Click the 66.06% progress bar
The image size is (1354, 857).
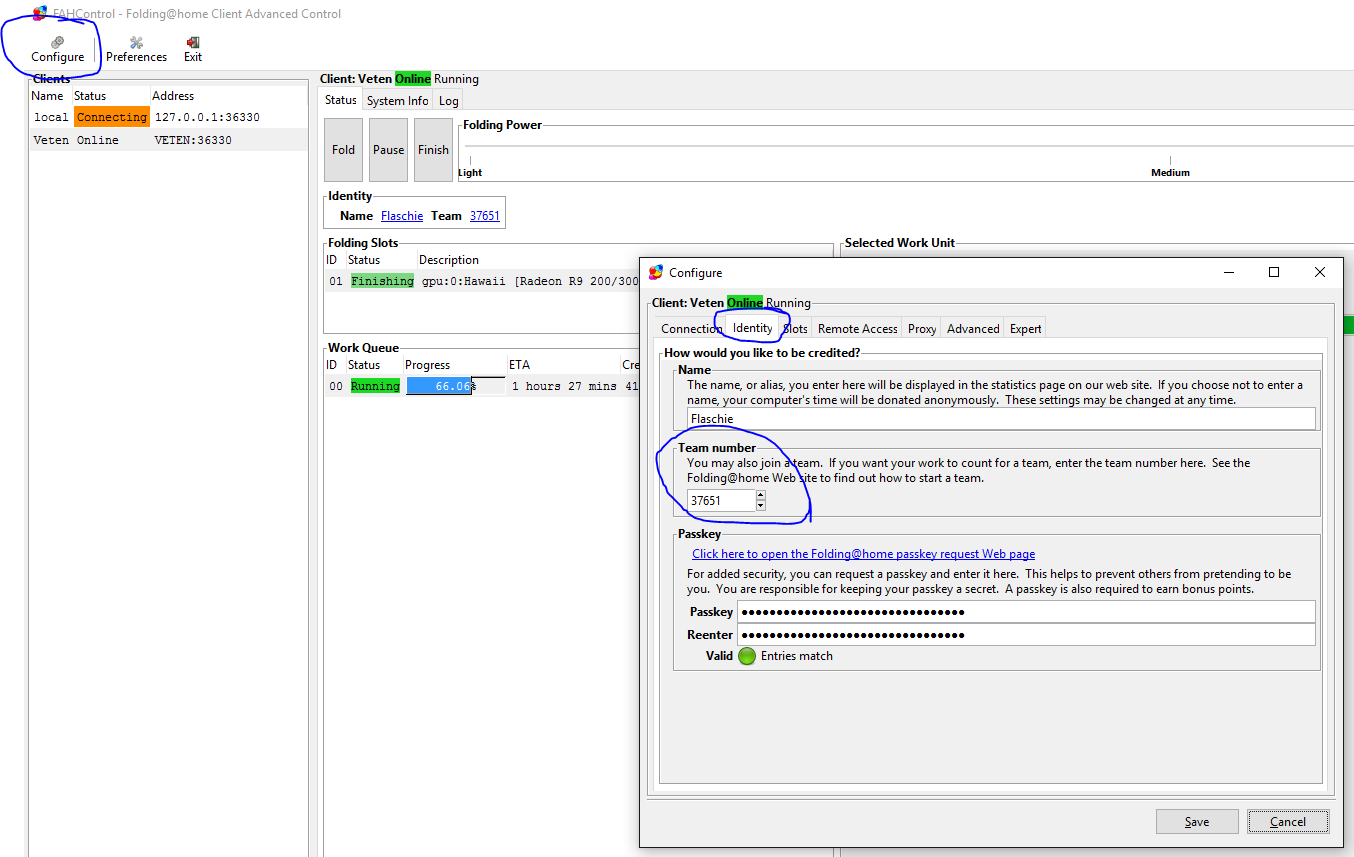(x=455, y=386)
